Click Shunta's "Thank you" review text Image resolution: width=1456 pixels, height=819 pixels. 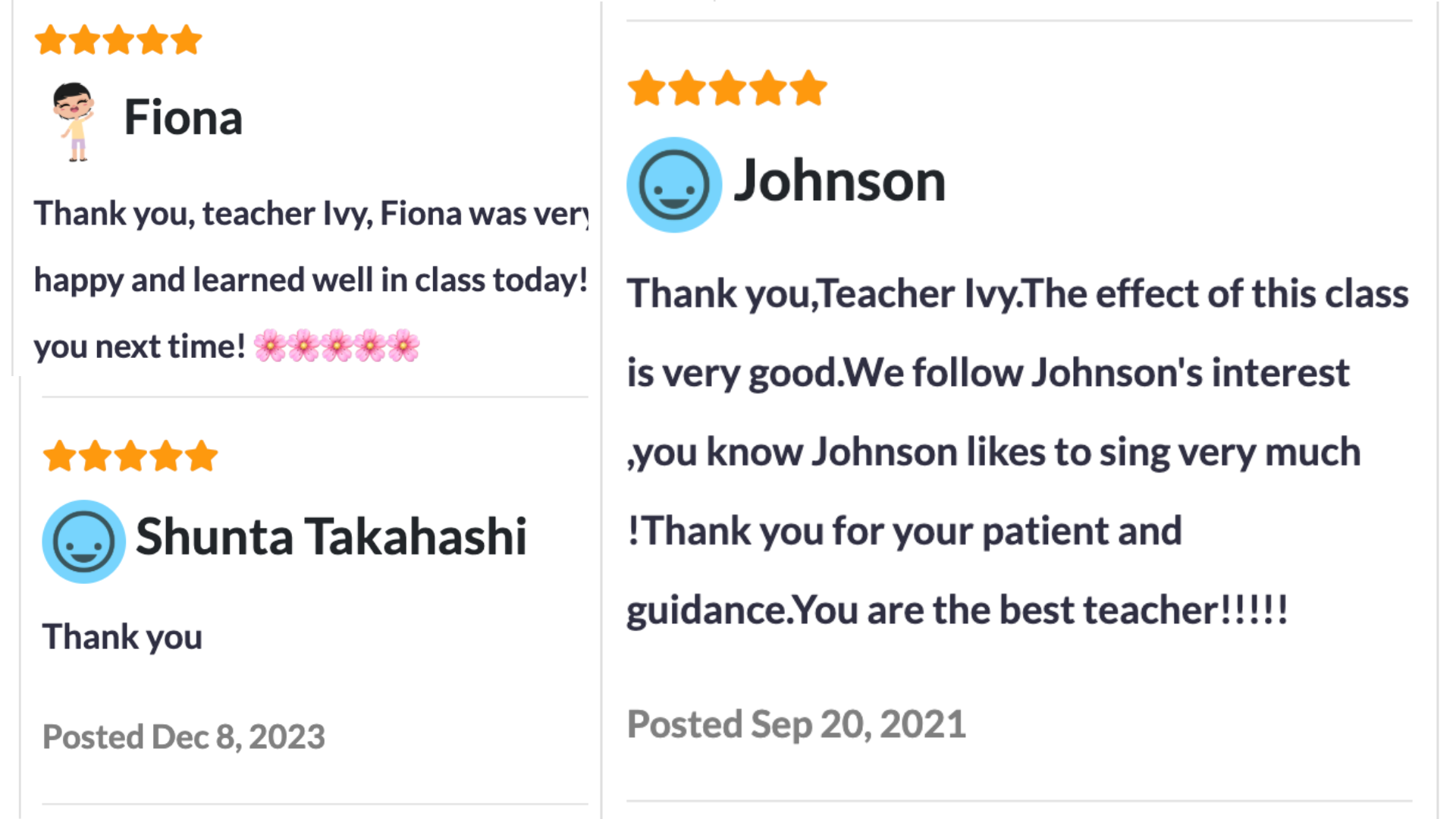point(122,637)
